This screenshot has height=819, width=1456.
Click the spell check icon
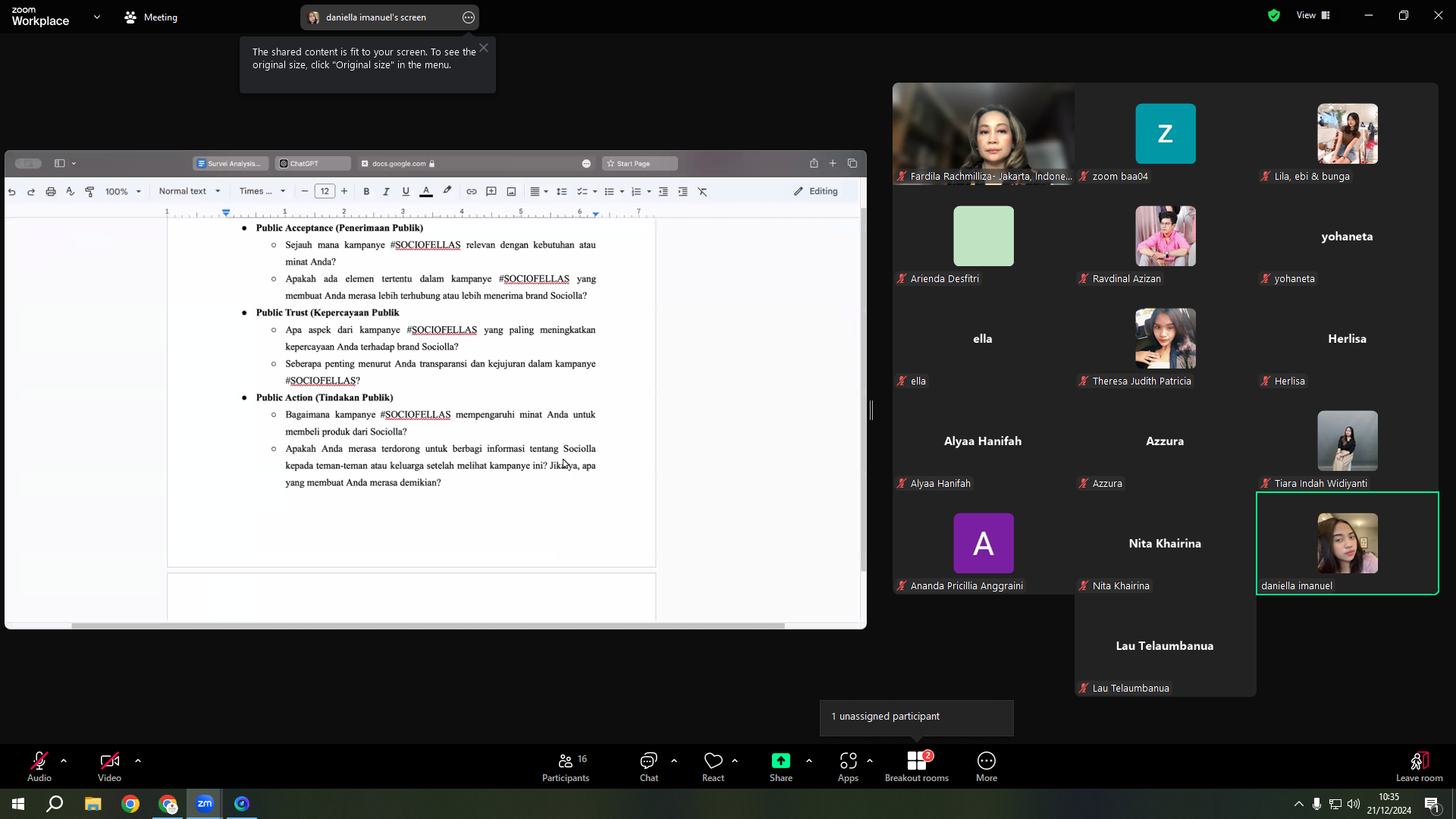[x=71, y=192]
